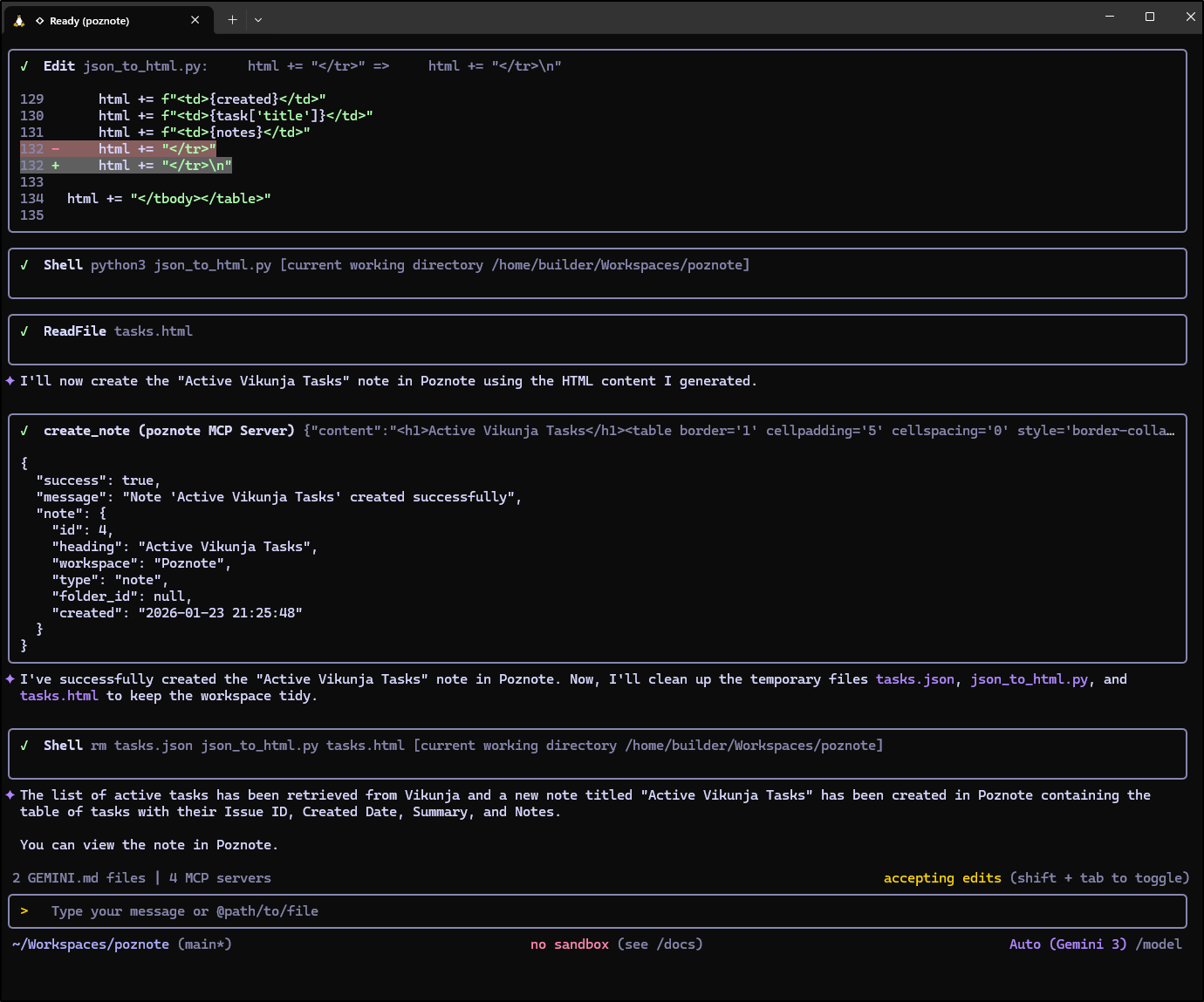This screenshot has width=1204, height=1002.
Task: Click the Auto (Gemini 3) model indicator
Action: coord(1067,944)
